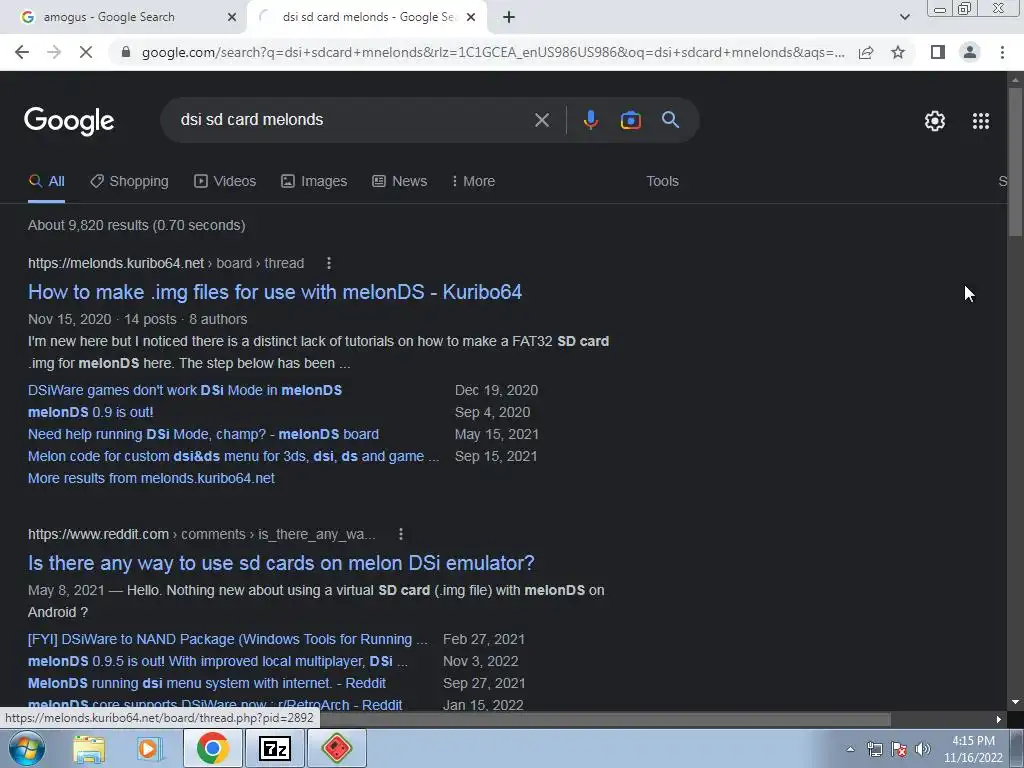The width and height of the screenshot is (1024, 768).
Task: Open 'DSiWare games don't work DSi Mode' link
Action: [185, 391]
